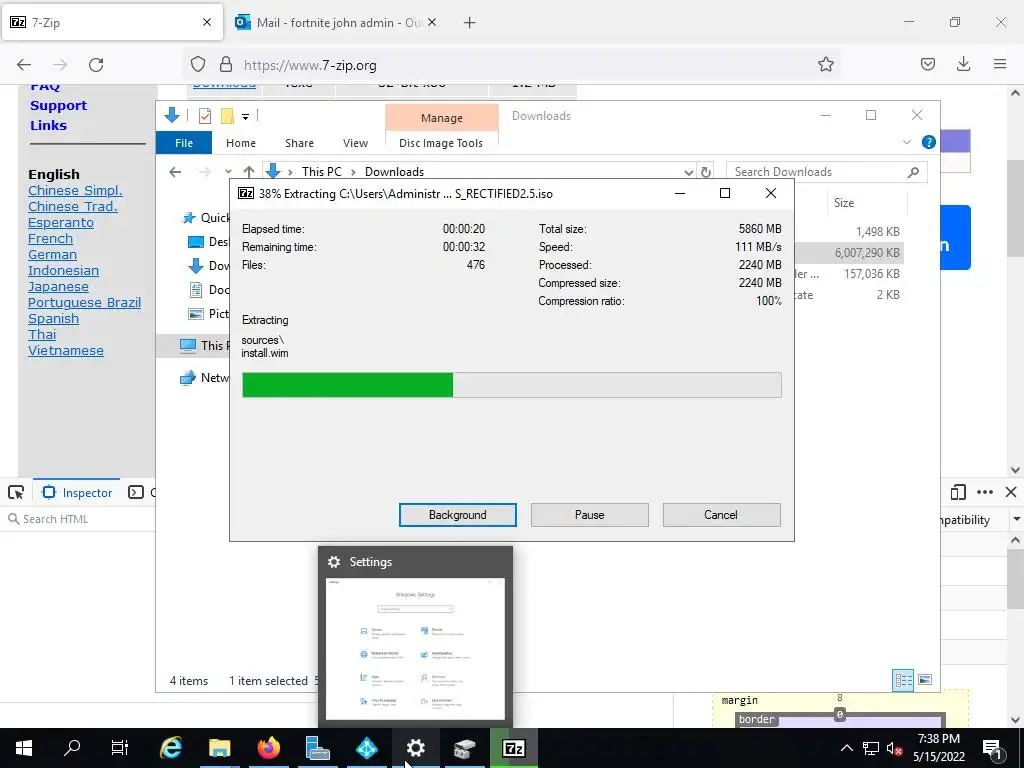The image size is (1024, 768).
Task: Open the Links page link
Action: click(48, 125)
